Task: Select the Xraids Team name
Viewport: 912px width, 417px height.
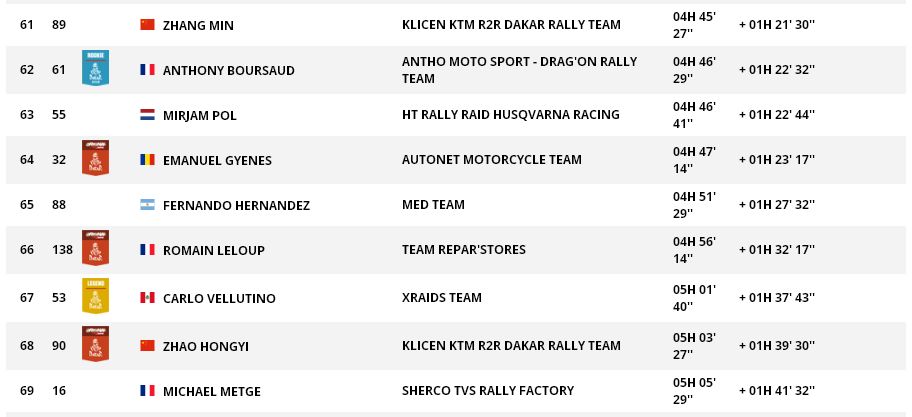Action: coord(441,298)
